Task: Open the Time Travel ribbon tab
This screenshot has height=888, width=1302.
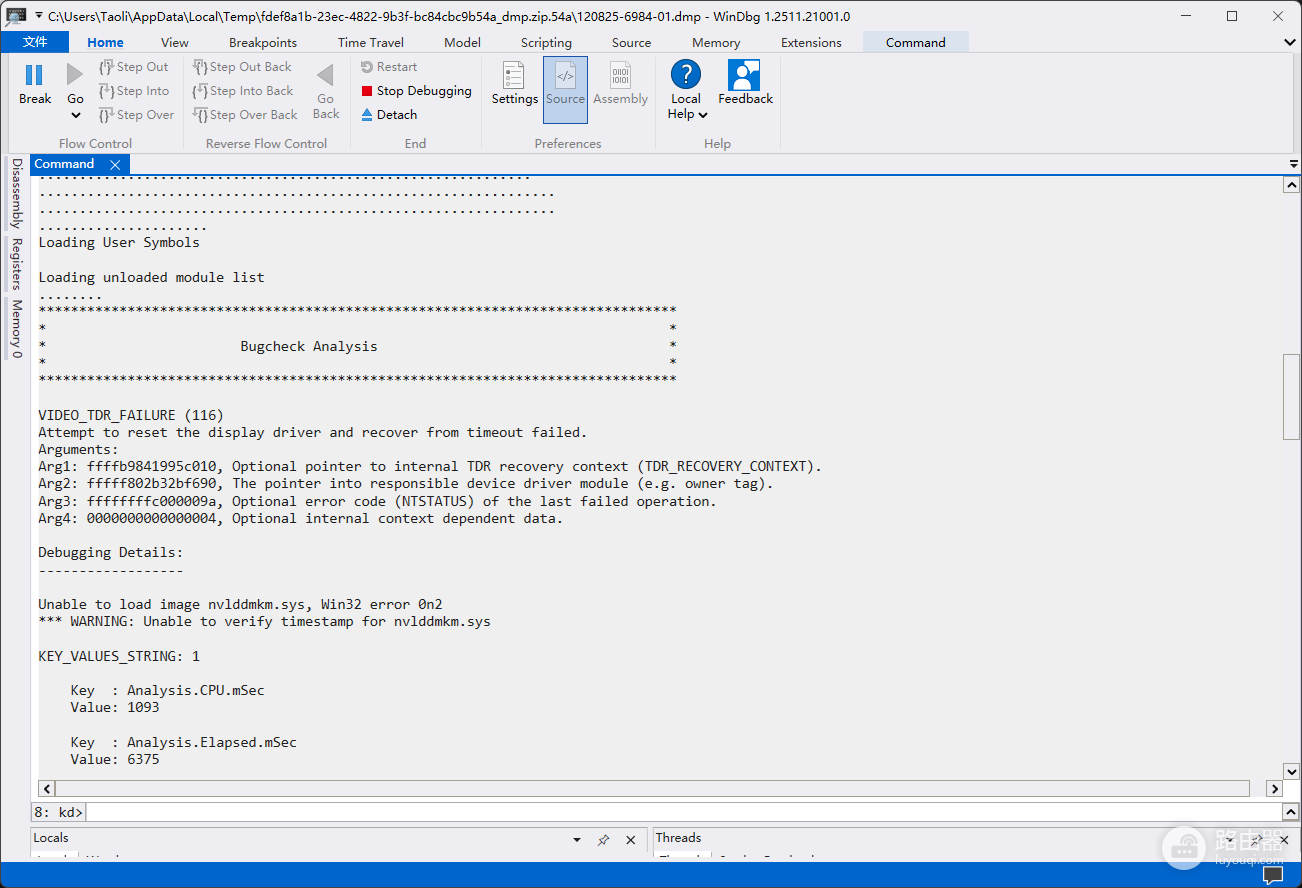Action: tap(371, 42)
